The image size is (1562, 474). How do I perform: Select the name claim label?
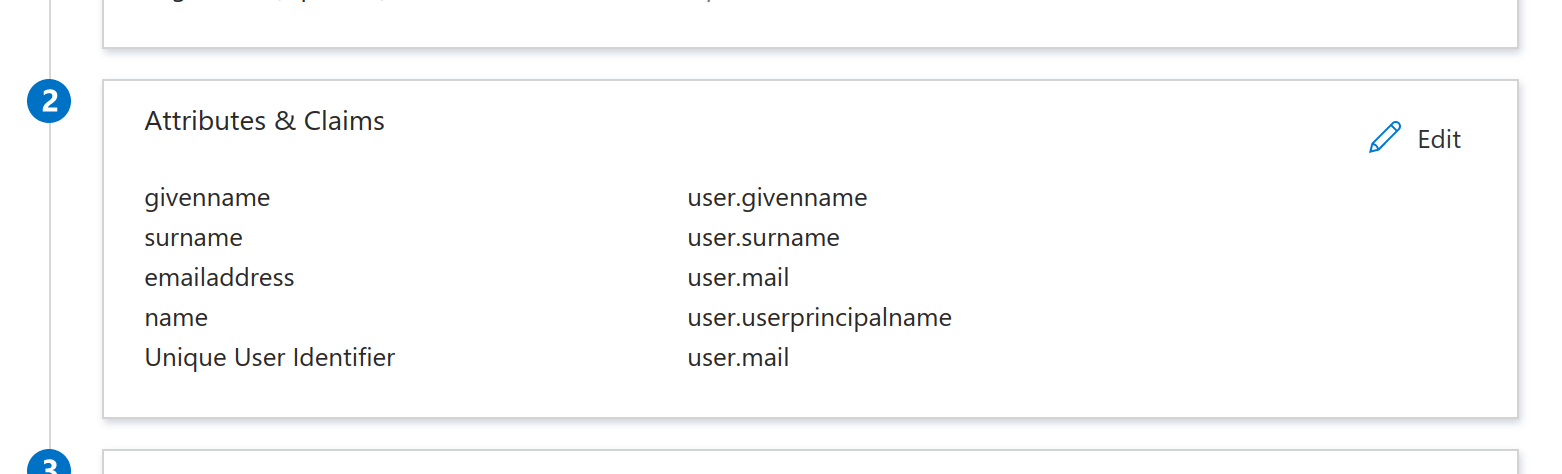[176, 318]
